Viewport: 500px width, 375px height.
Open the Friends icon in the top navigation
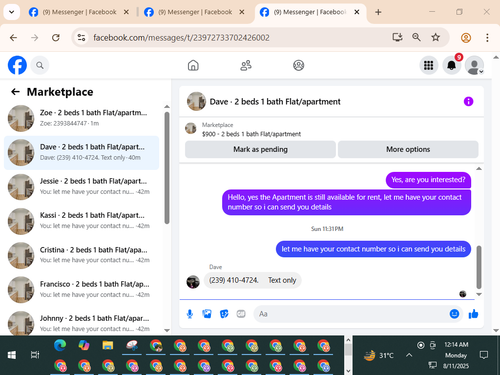[246, 65]
